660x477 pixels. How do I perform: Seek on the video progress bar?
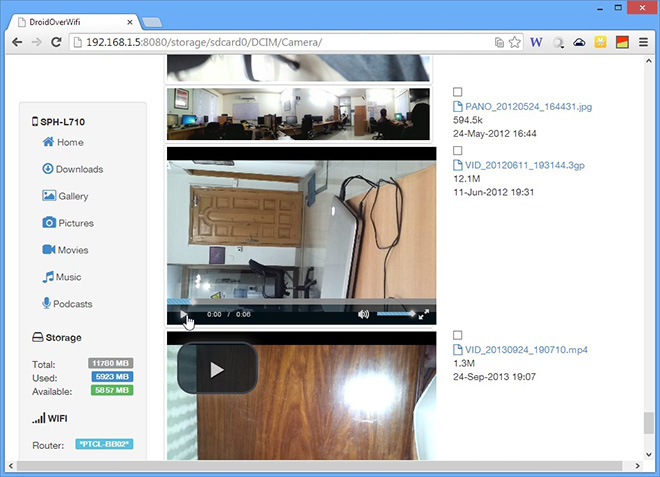pyautogui.click(x=301, y=301)
